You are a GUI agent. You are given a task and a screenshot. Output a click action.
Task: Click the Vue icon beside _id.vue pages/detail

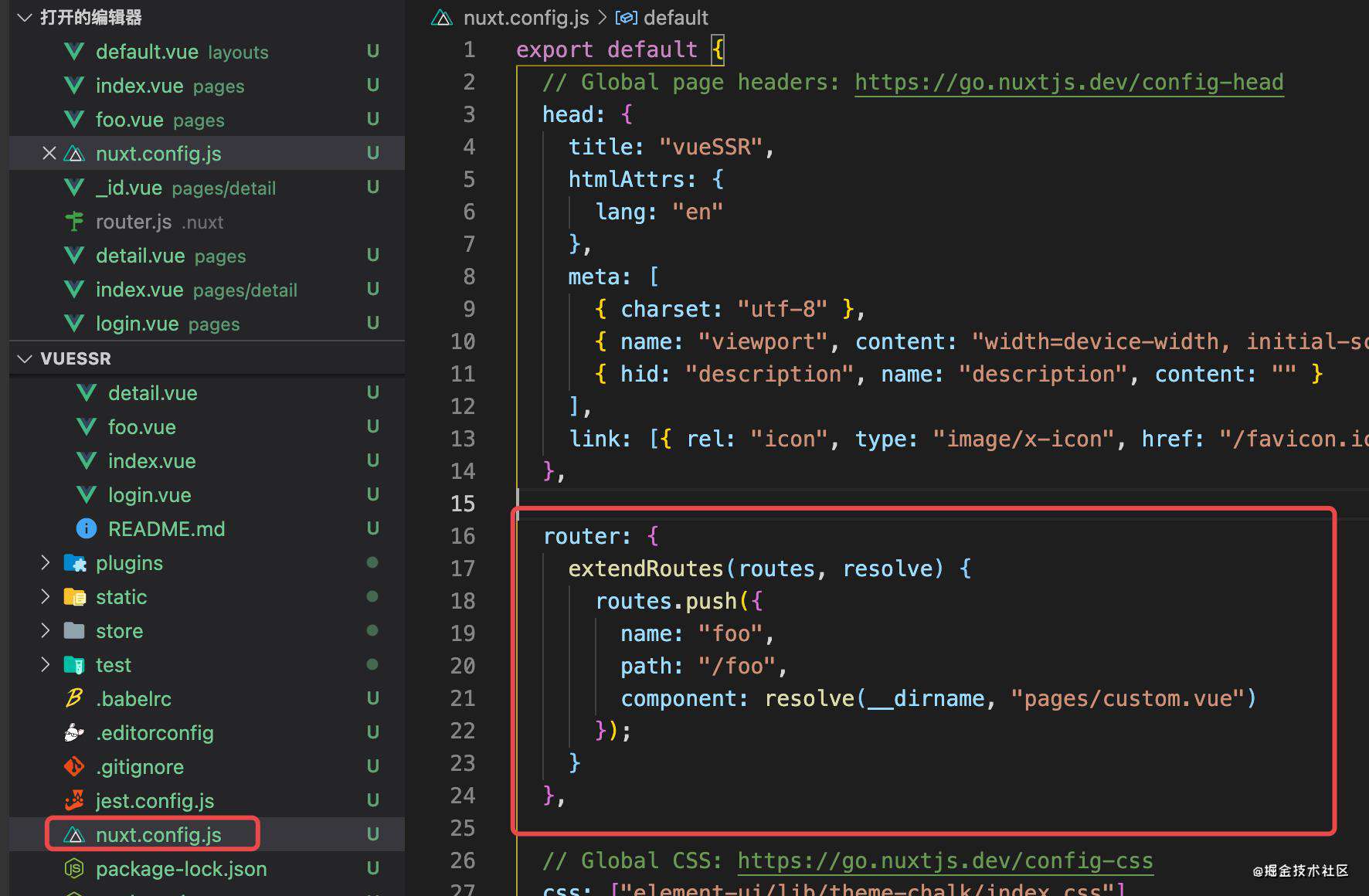[74, 188]
